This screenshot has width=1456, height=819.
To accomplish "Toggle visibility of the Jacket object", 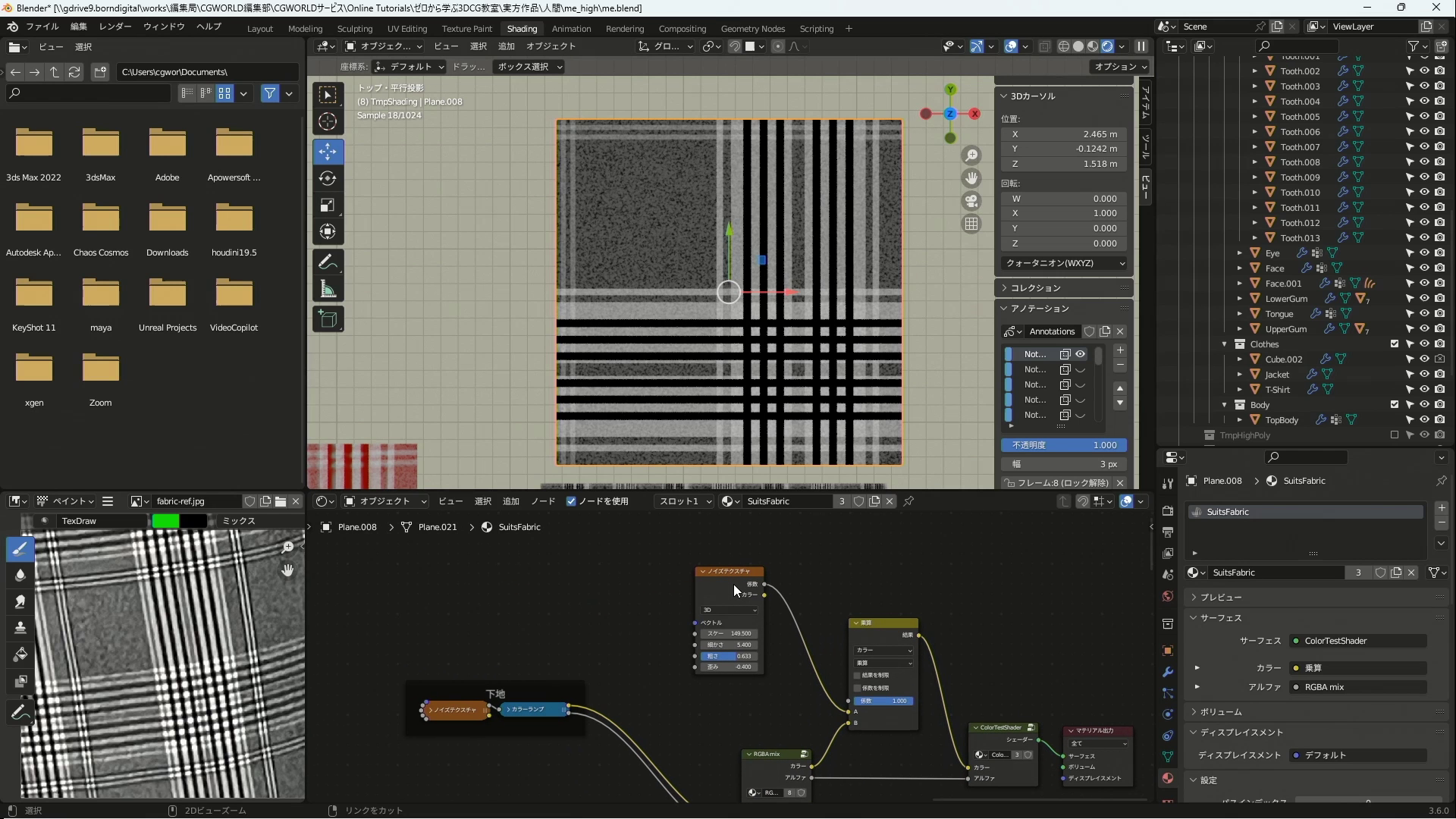I will (1424, 375).
